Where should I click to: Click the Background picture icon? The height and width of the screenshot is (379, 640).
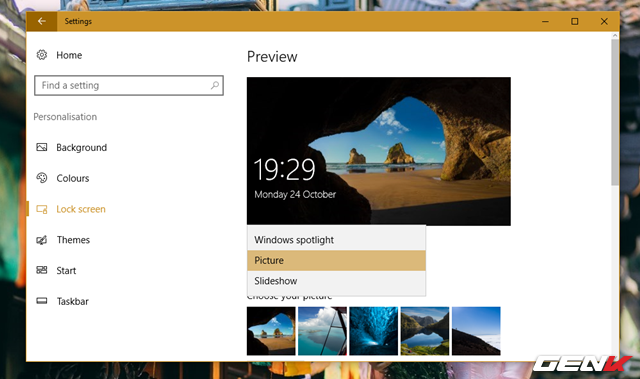point(42,147)
